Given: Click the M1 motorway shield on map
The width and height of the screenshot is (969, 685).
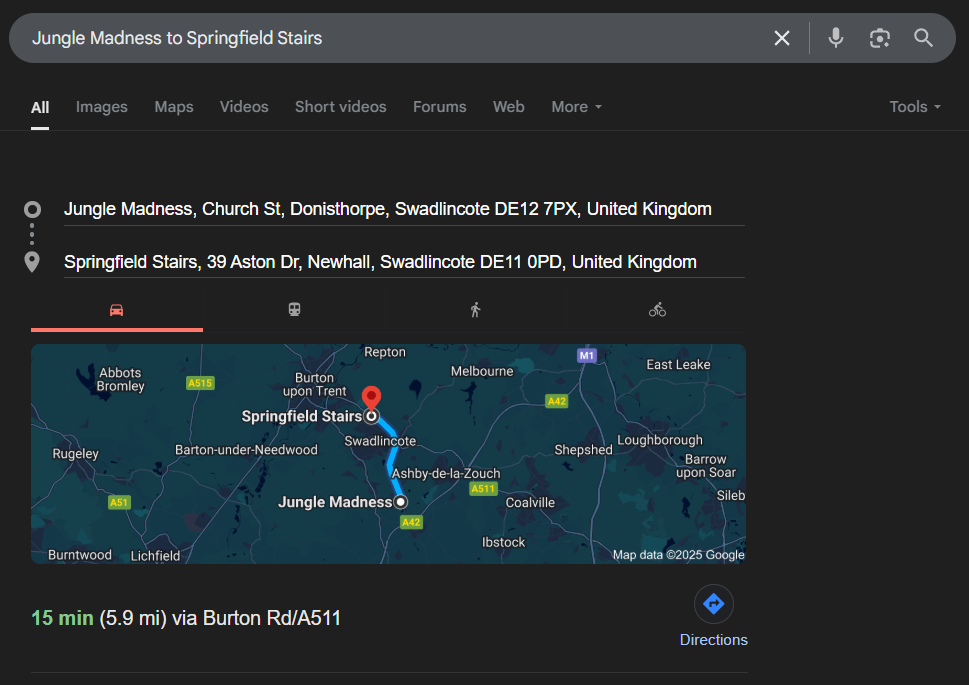Looking at the screenshot, I should (x=586, y=355).
